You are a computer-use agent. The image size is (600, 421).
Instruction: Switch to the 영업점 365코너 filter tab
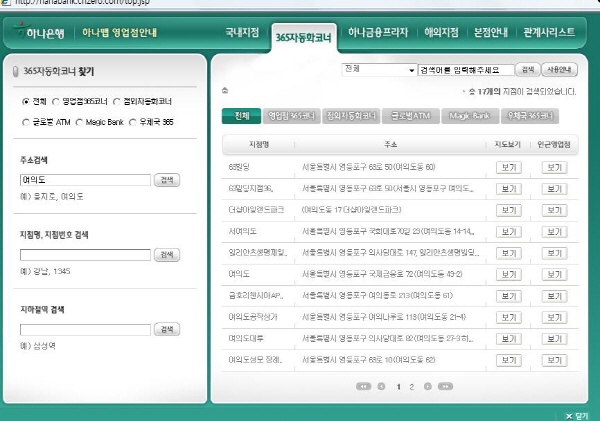click(293, 116)
